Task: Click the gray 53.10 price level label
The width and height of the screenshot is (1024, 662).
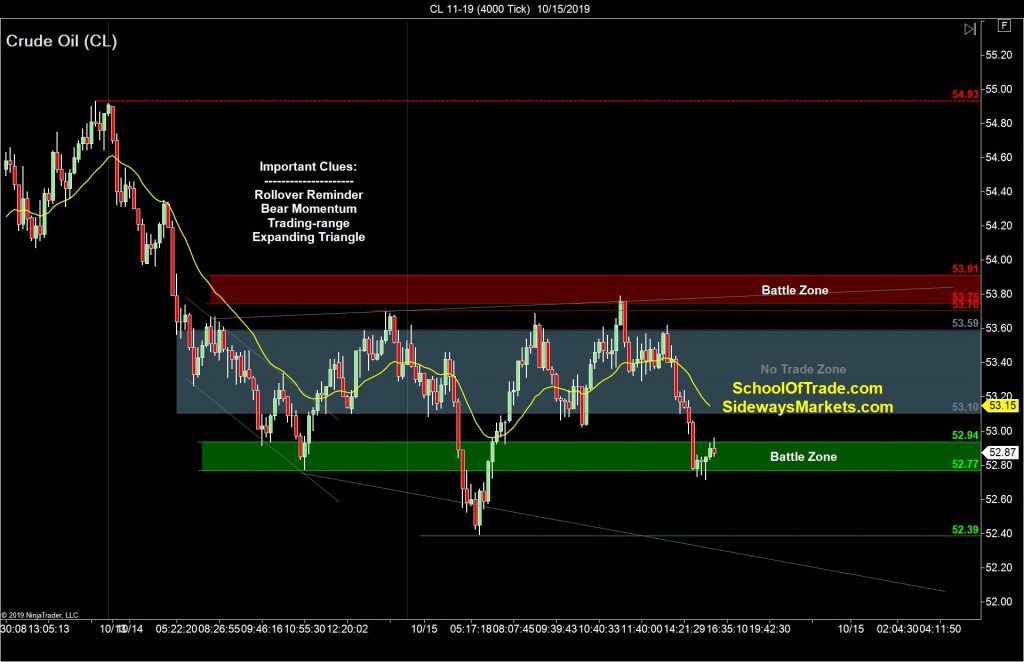Action: pos(965,407)
